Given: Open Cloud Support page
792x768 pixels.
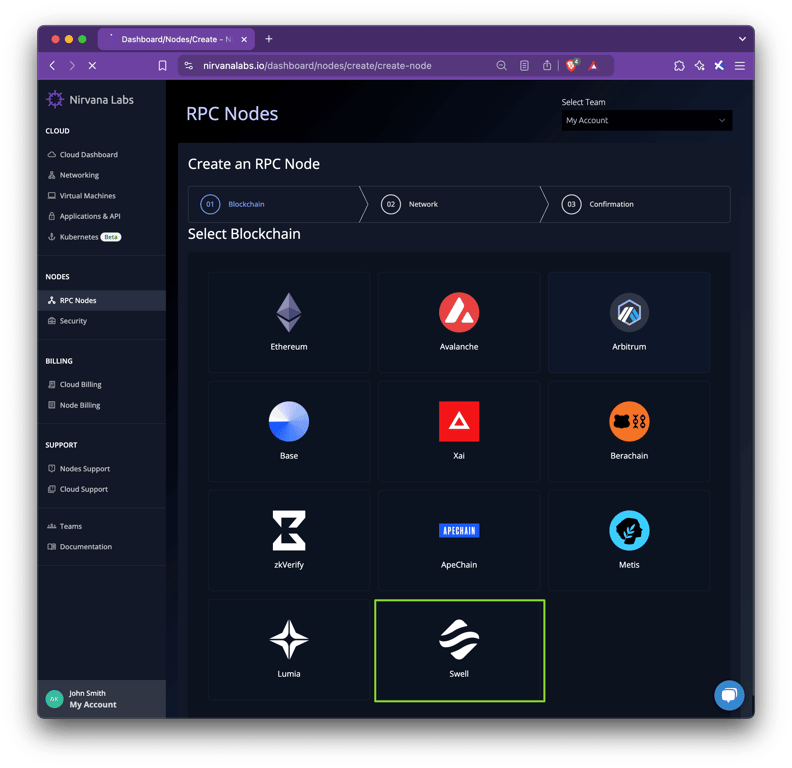Looking at the screenshot, I should tap(78, 489).
